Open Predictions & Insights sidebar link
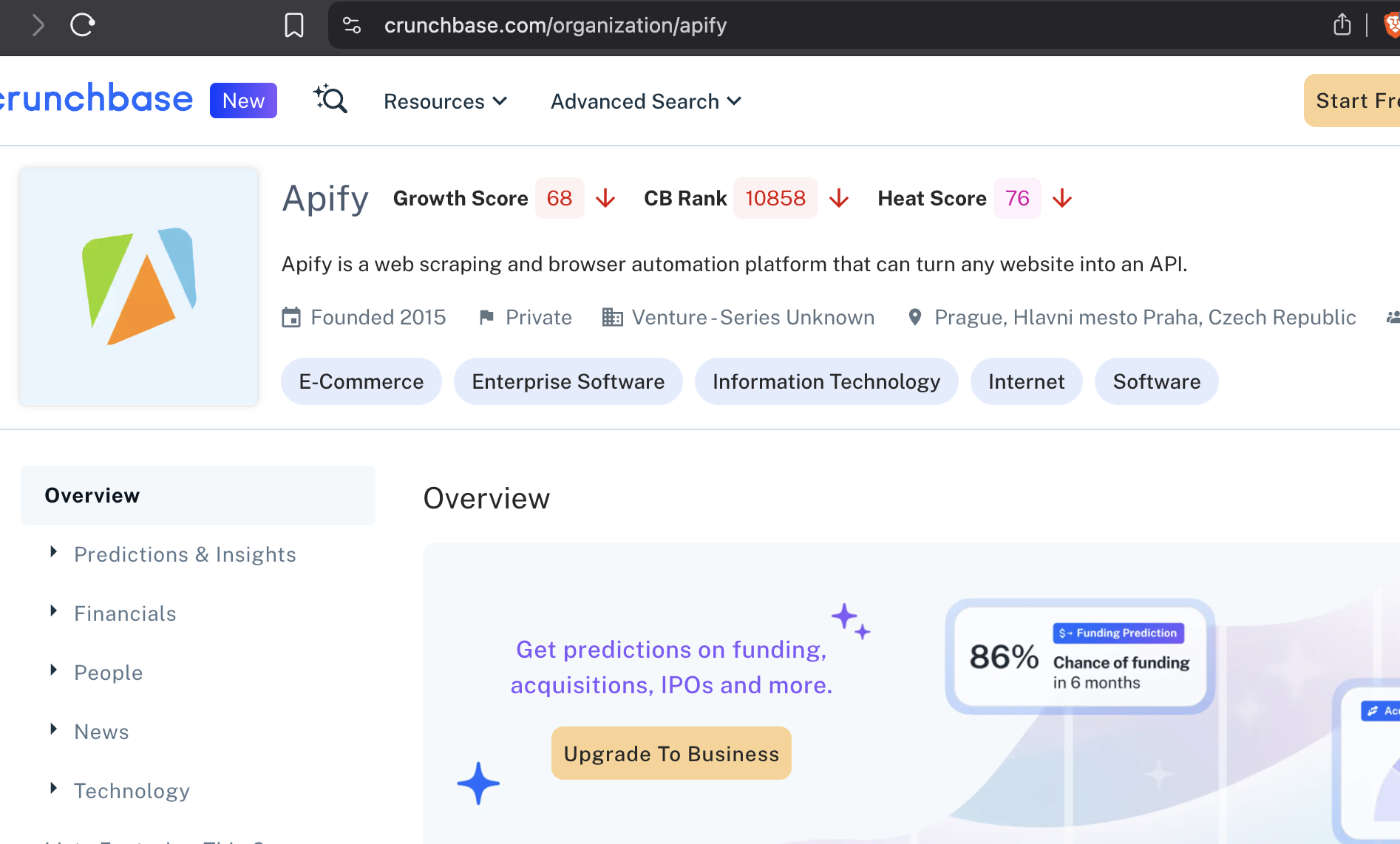1400x844 pixels. [185, 554]
